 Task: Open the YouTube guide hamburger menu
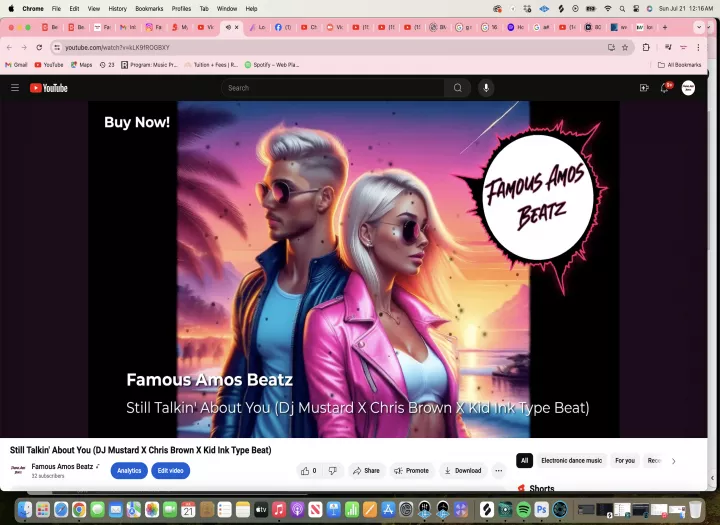[15, 88]
